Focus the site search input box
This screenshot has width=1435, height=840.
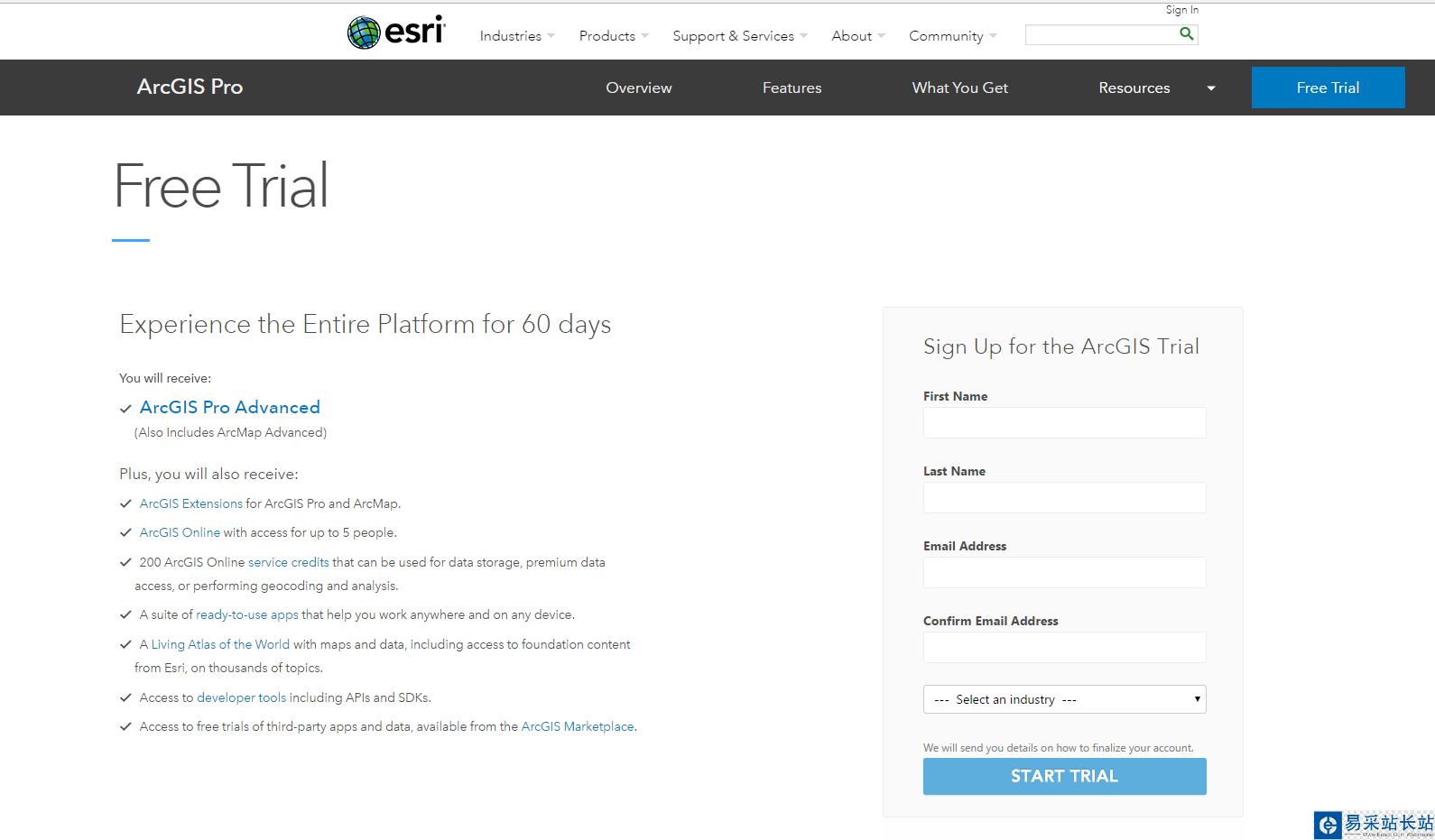point(1102,34)
